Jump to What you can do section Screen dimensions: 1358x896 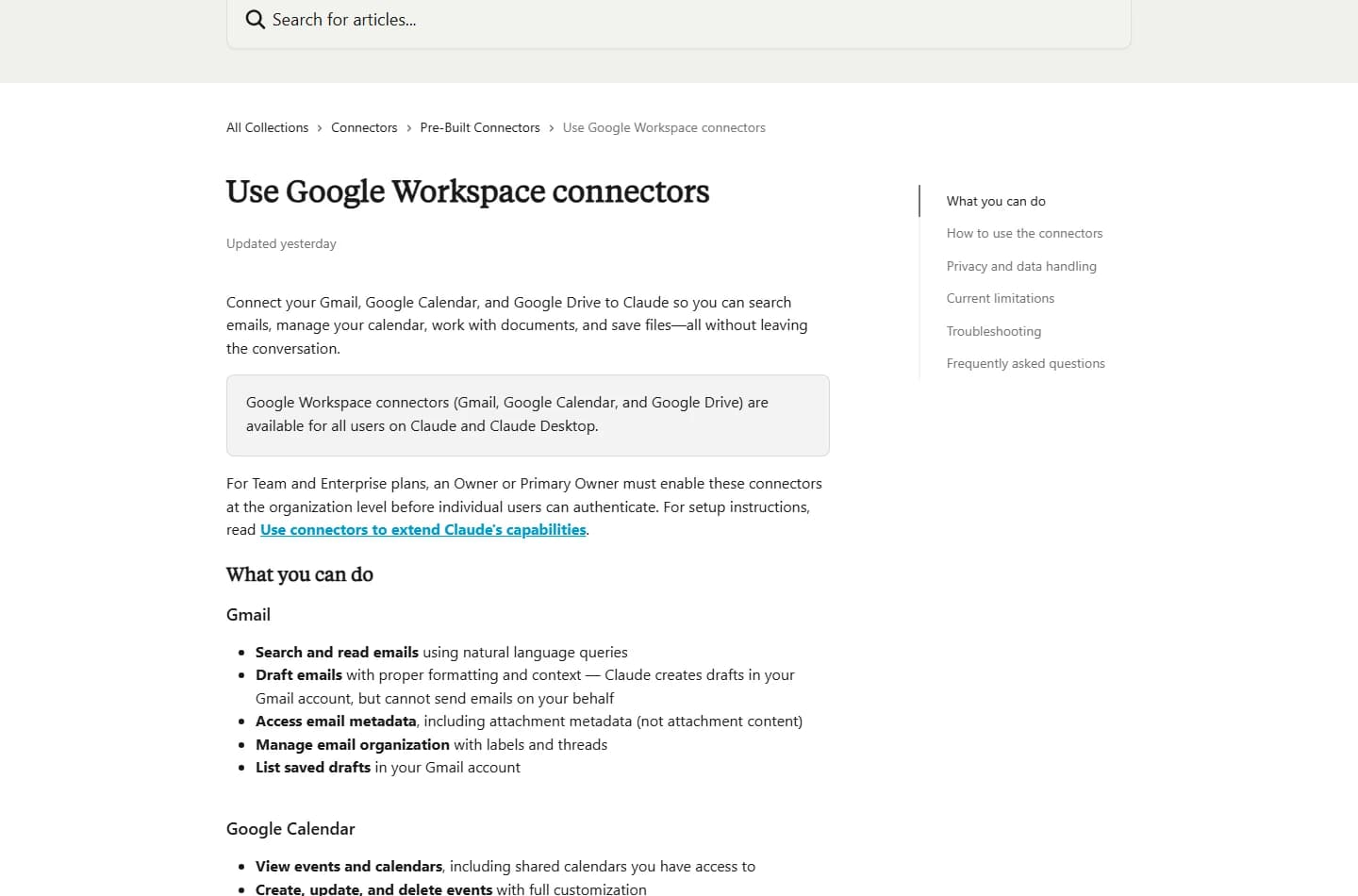(x=996, y=201)
